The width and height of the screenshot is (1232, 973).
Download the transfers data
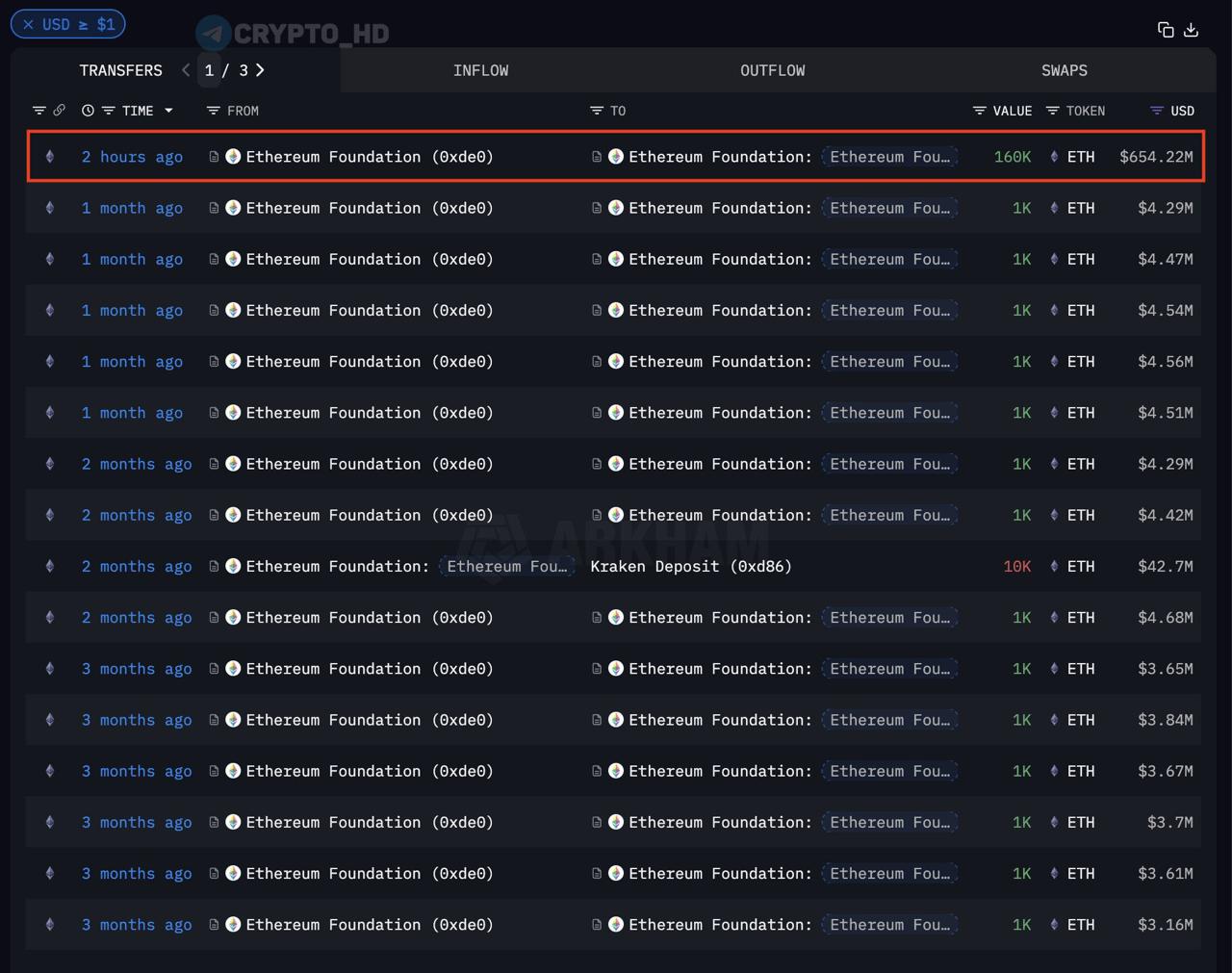(x=1192, y=30)
